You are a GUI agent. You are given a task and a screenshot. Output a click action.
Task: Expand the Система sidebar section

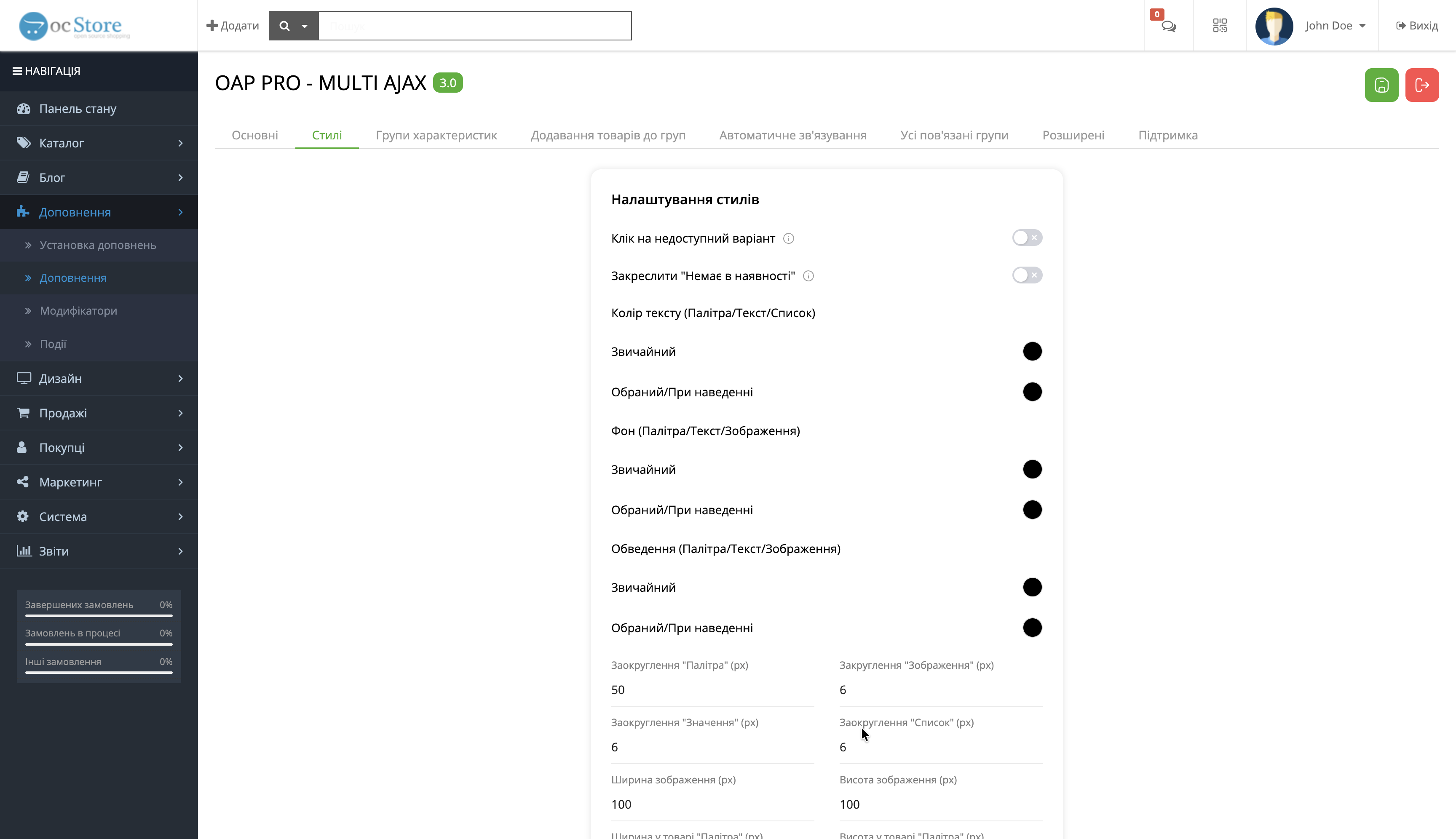coord(99,516)
